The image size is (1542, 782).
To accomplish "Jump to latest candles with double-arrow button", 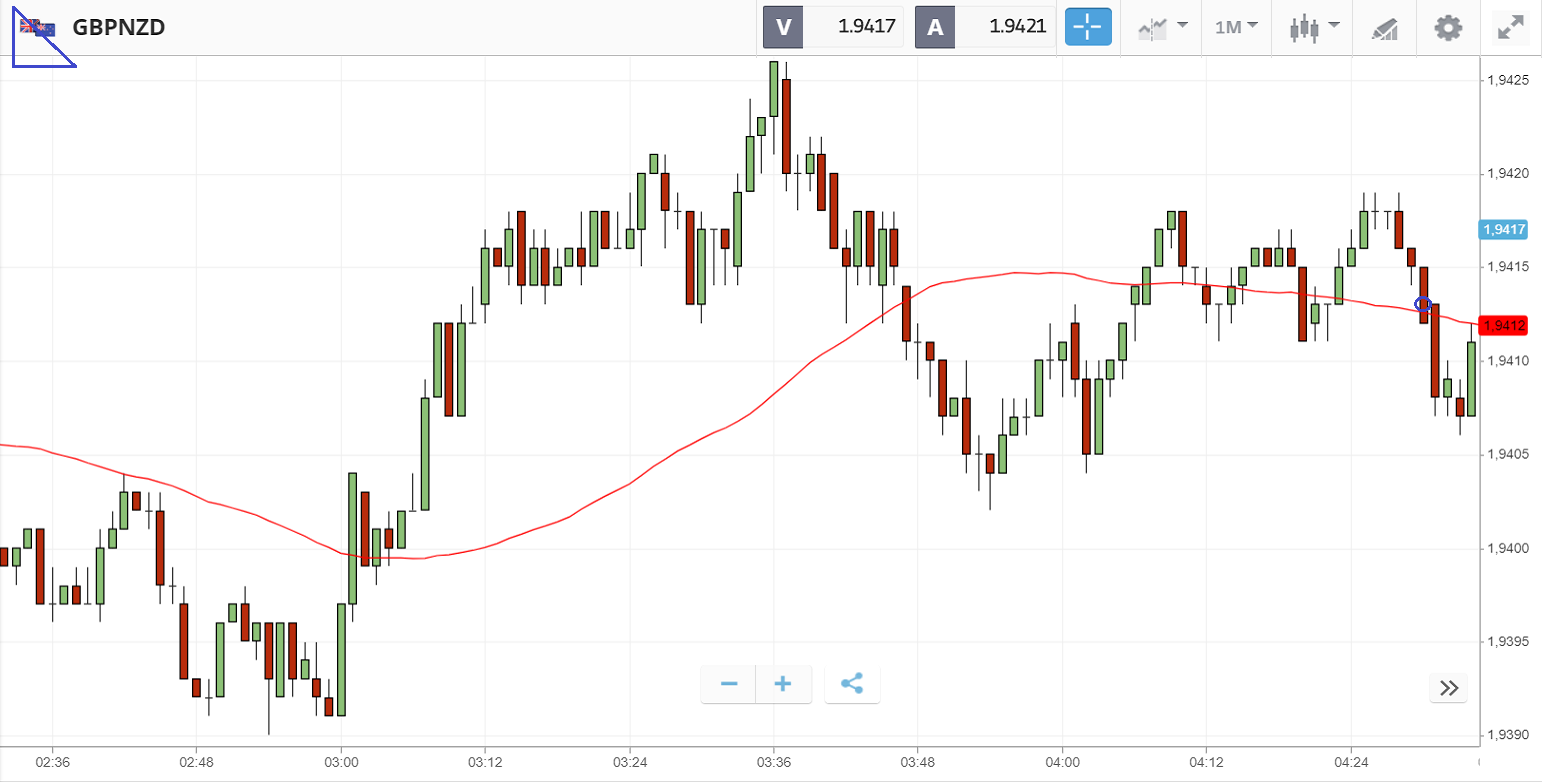I will click(x=1448, y=687).
